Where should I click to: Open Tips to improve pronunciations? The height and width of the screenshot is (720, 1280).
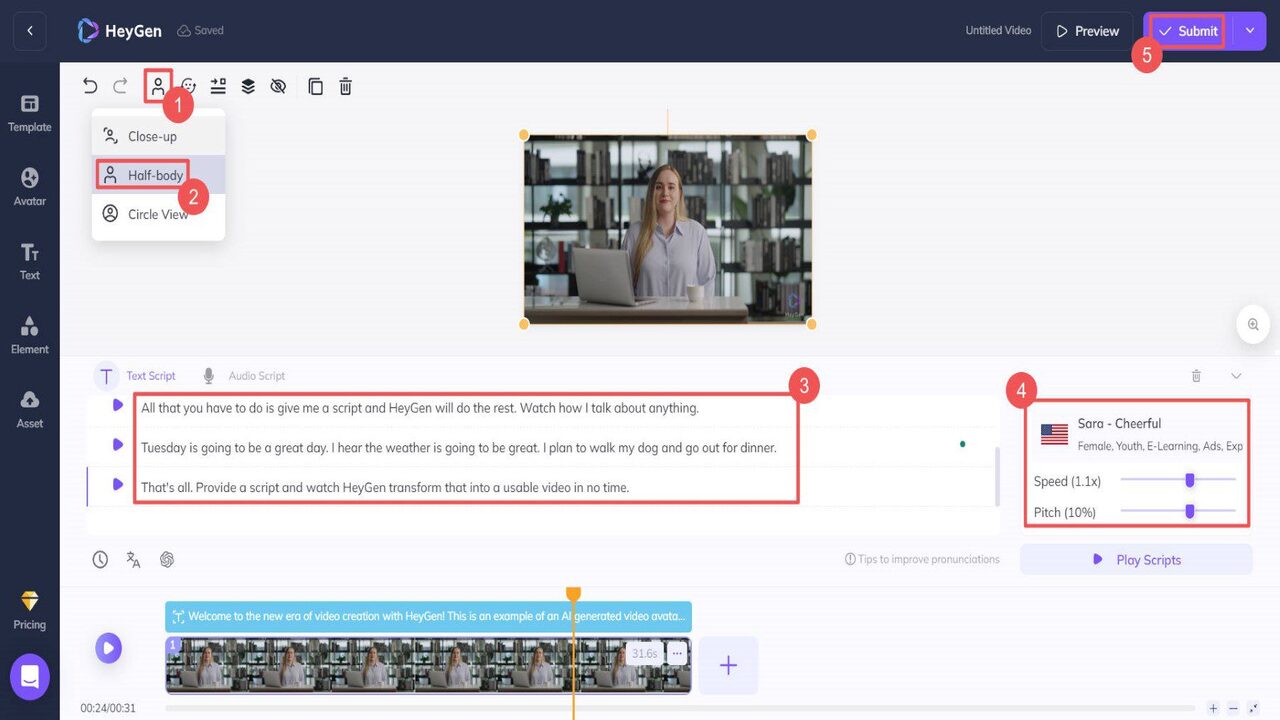pyautogui.click(x=922, y=559)
